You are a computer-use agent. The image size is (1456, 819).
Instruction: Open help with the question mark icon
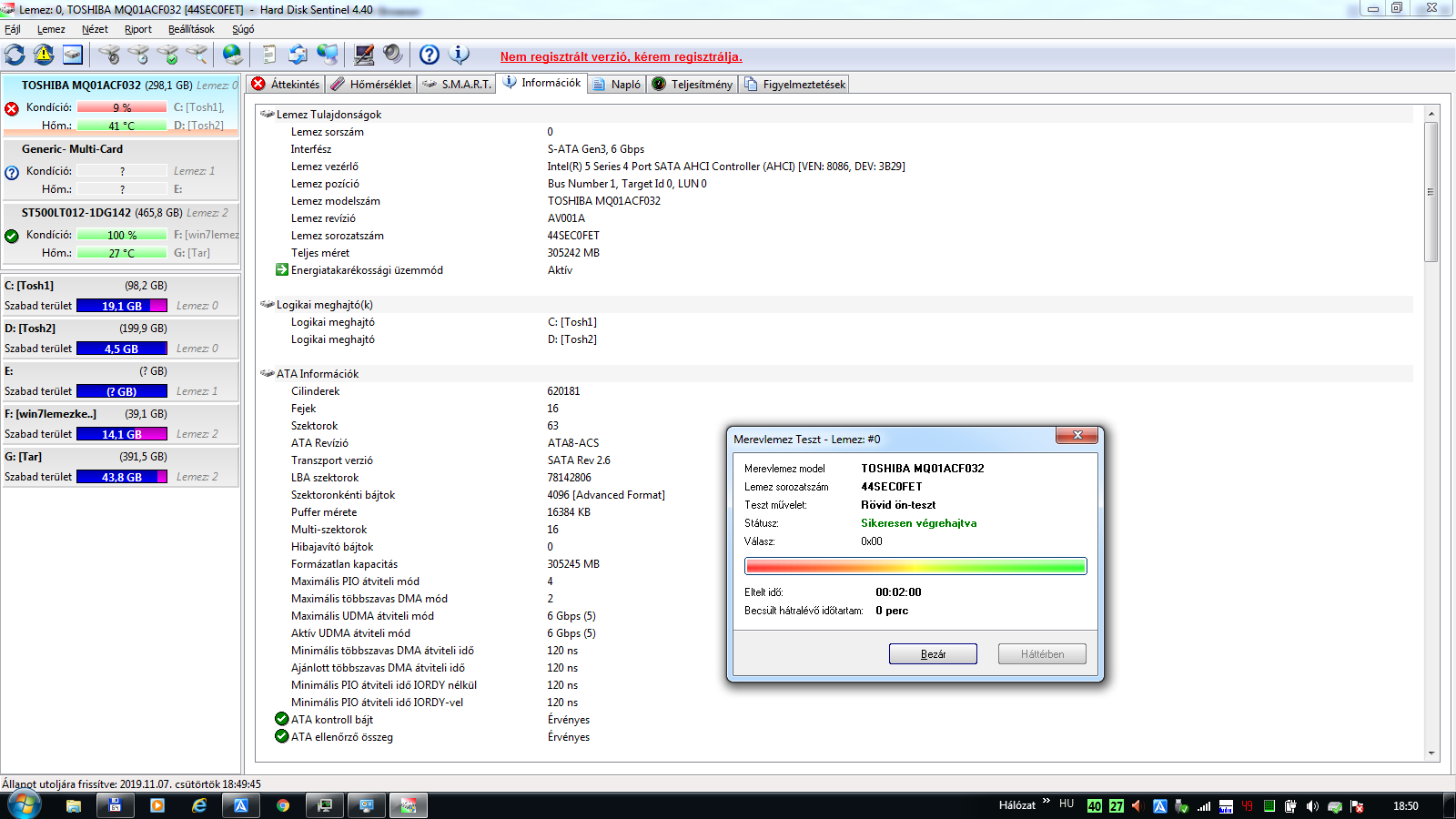point(430,55)
